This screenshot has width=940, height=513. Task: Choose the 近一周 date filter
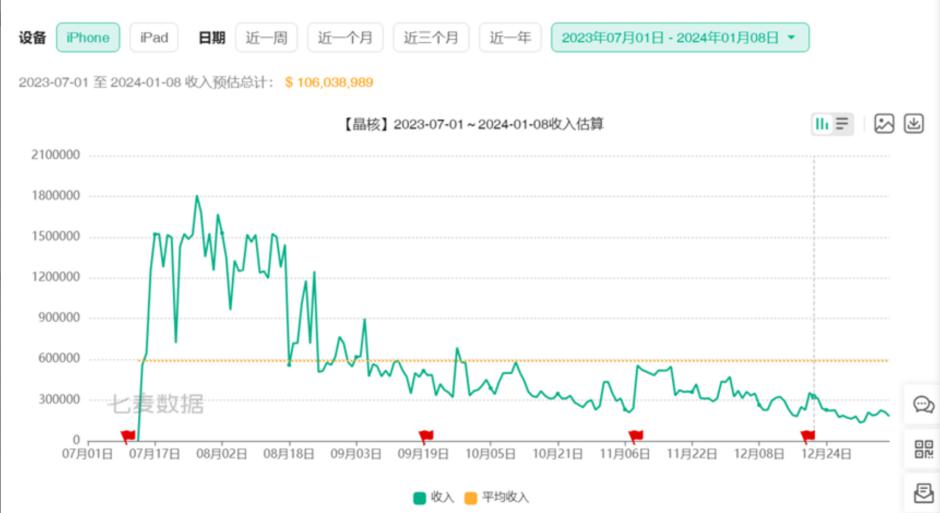(x=266, y=38)
